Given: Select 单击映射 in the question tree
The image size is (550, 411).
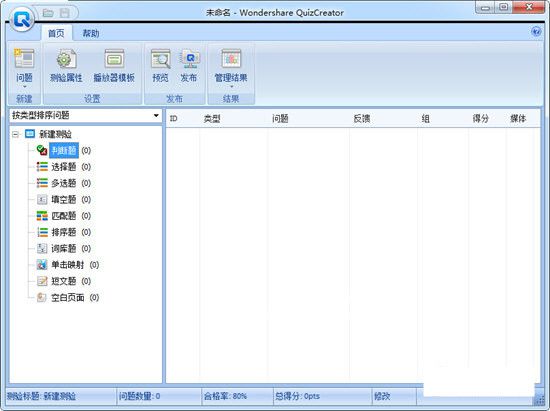Looking at the screenshot, I should tap(68, 265).
